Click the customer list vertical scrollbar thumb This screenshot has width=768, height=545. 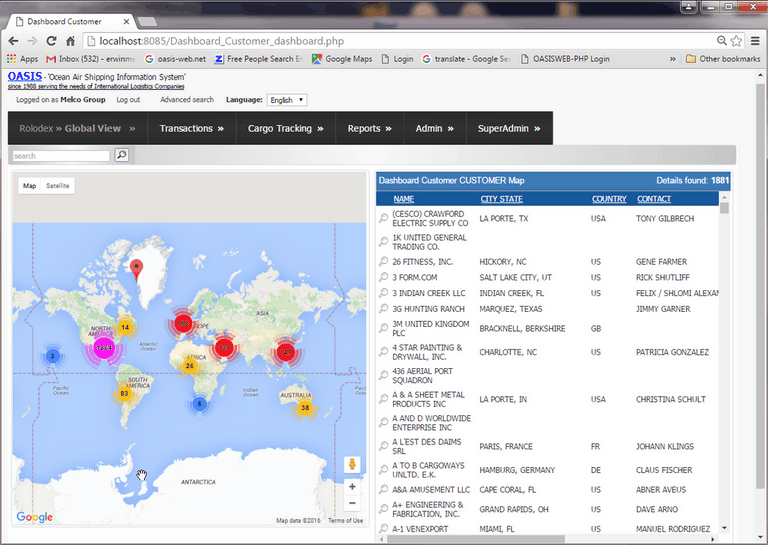click(x=724, y=208)
